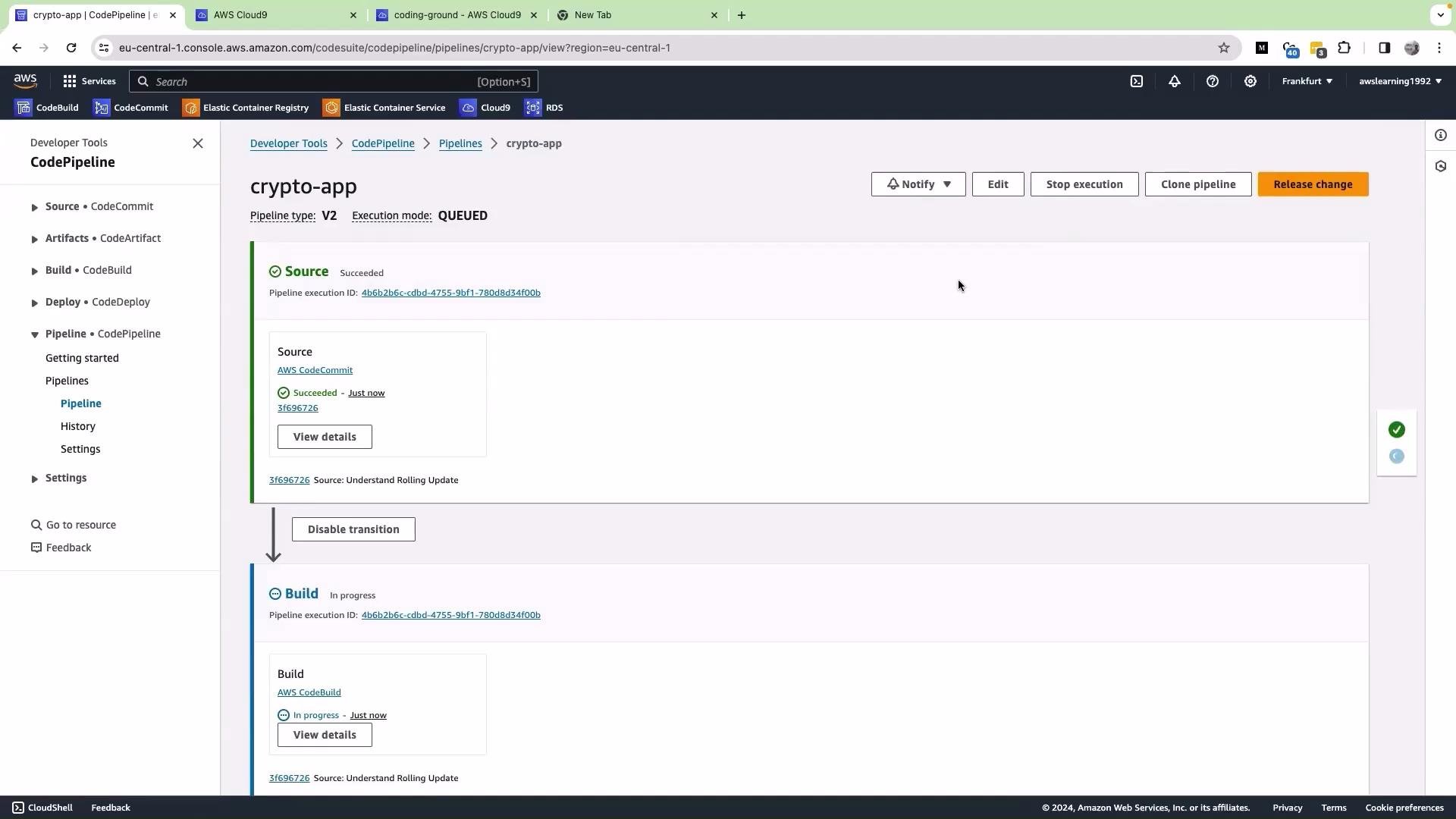Open Cloud9 favorite shortcut

point(485,108)
